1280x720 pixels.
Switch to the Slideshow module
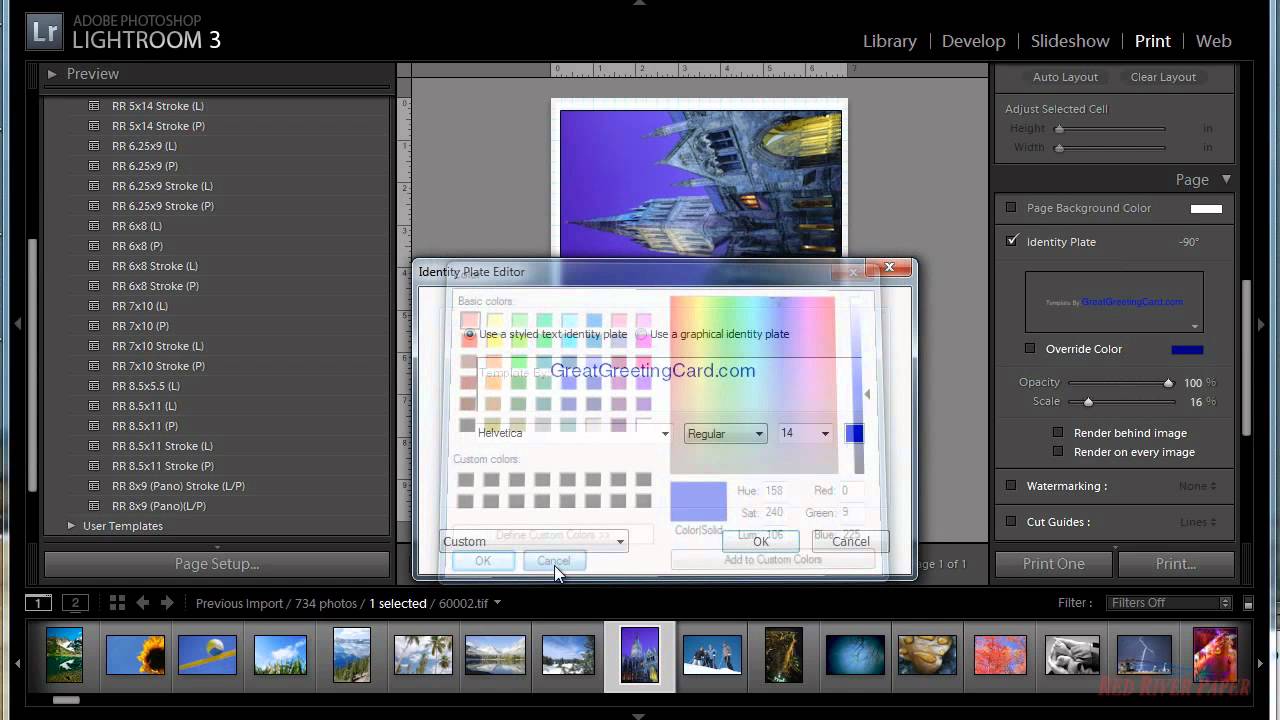[1070, 41]
